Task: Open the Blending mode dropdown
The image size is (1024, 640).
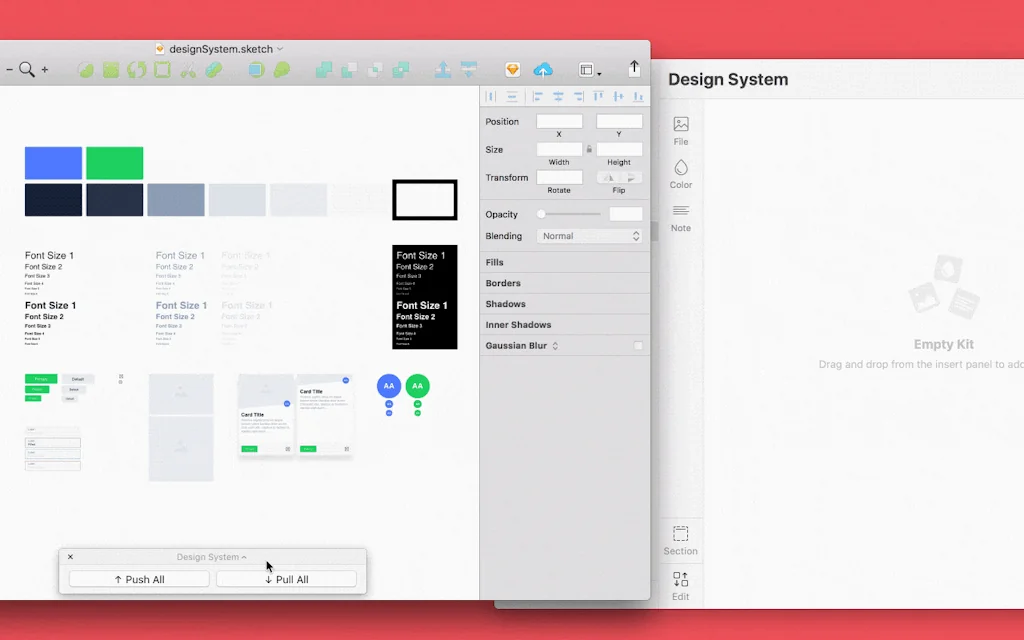Action: pyautogui.click(x=590, y=236)
